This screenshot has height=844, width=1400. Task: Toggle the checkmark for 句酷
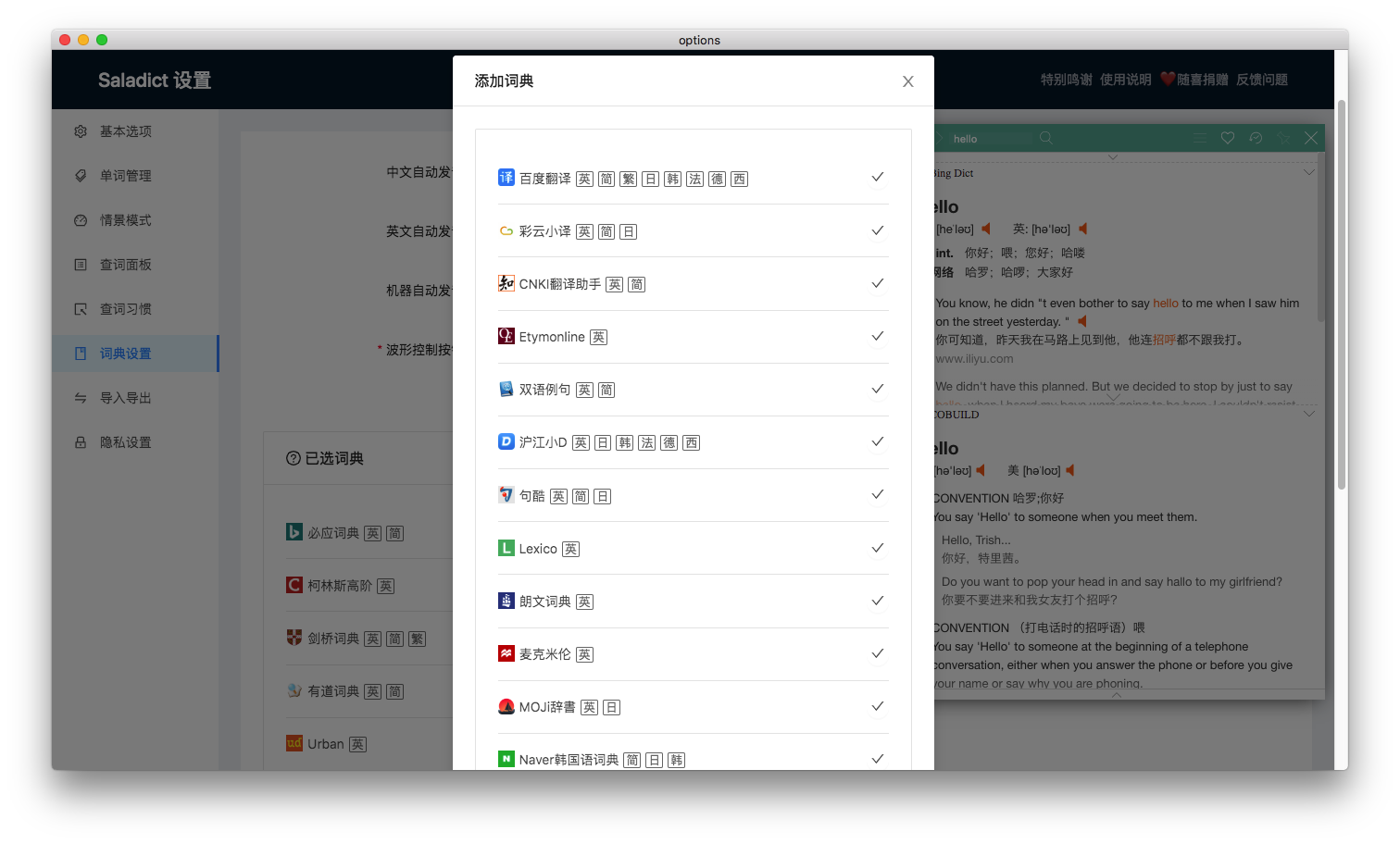tap(878, 494)
